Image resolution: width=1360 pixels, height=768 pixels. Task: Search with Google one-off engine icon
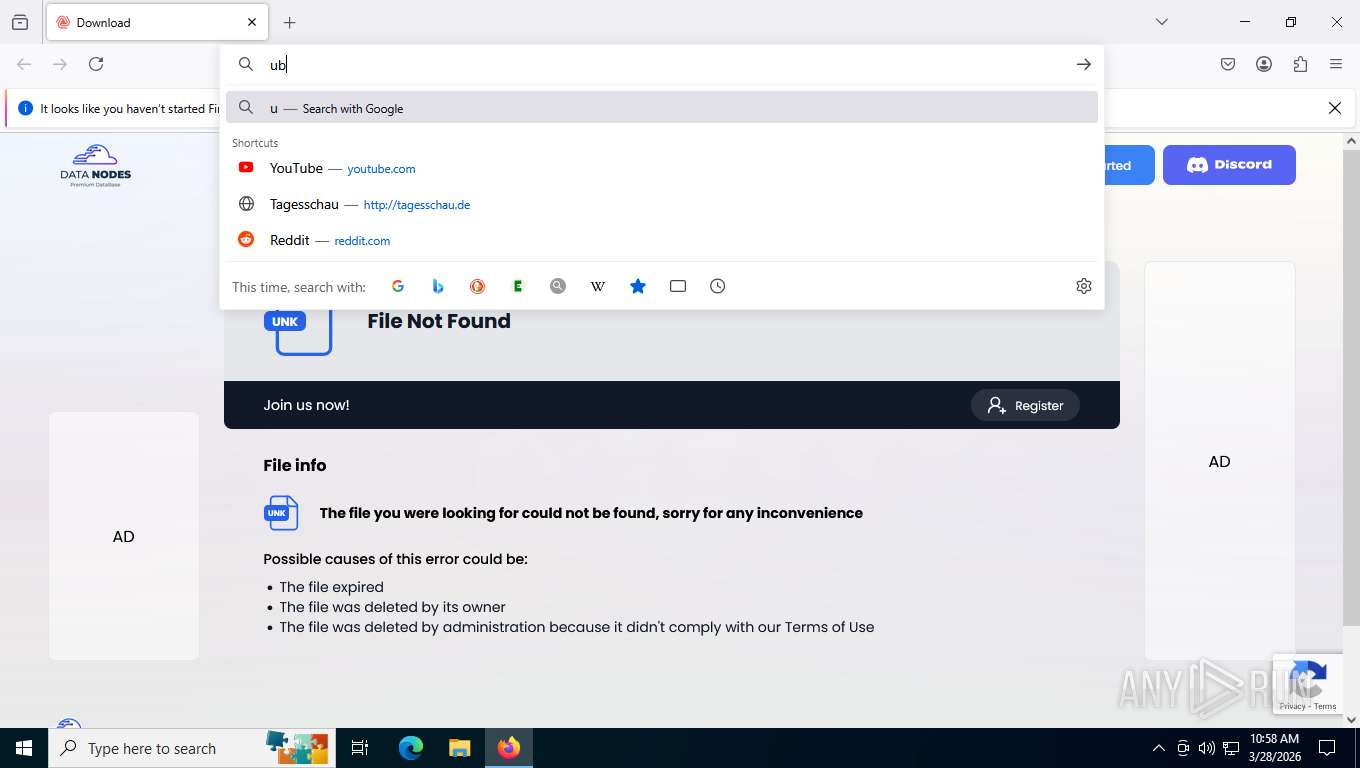click(398, 286)
